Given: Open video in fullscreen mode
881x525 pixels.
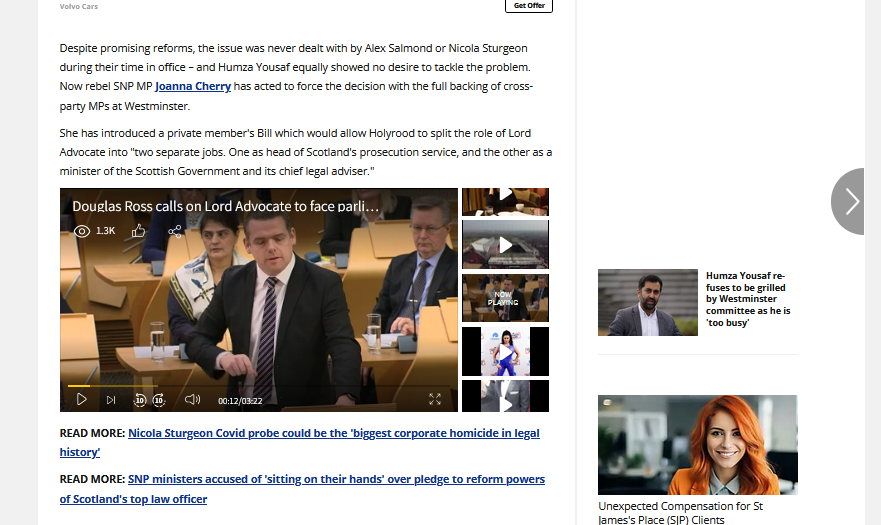Looking at the screenshot, I should 435,399.
